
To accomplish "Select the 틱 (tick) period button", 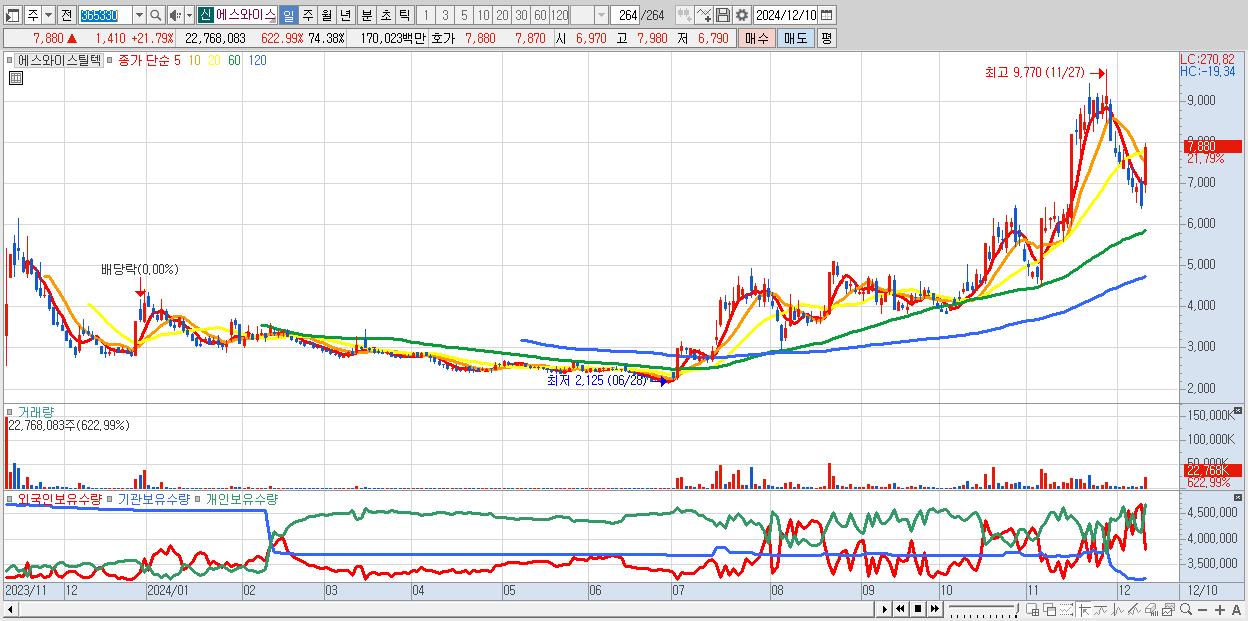I will click(x=404, y=15).
